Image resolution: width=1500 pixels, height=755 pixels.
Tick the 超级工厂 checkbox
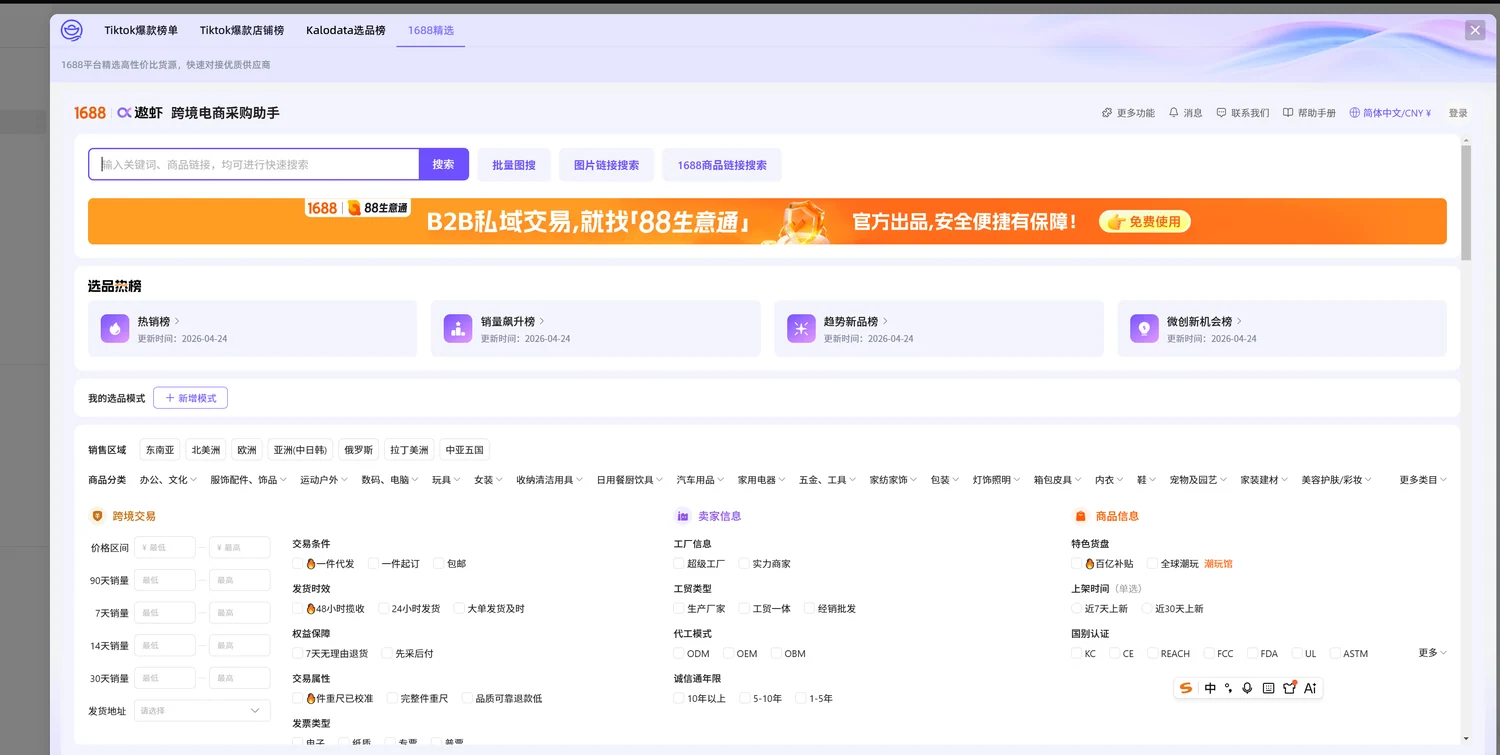pyautogui.click(x=679, y=564)
